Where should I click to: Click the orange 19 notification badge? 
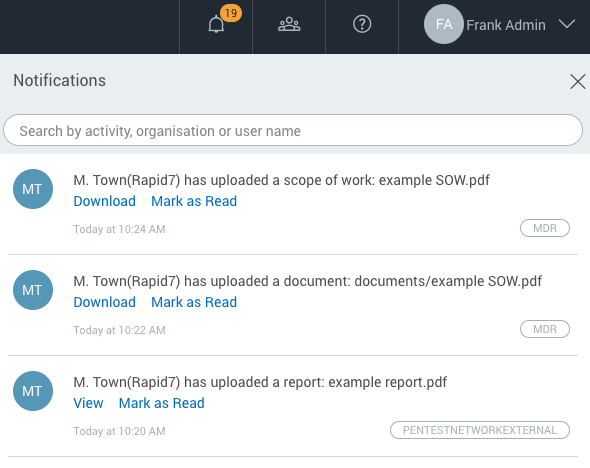[231, 13]
